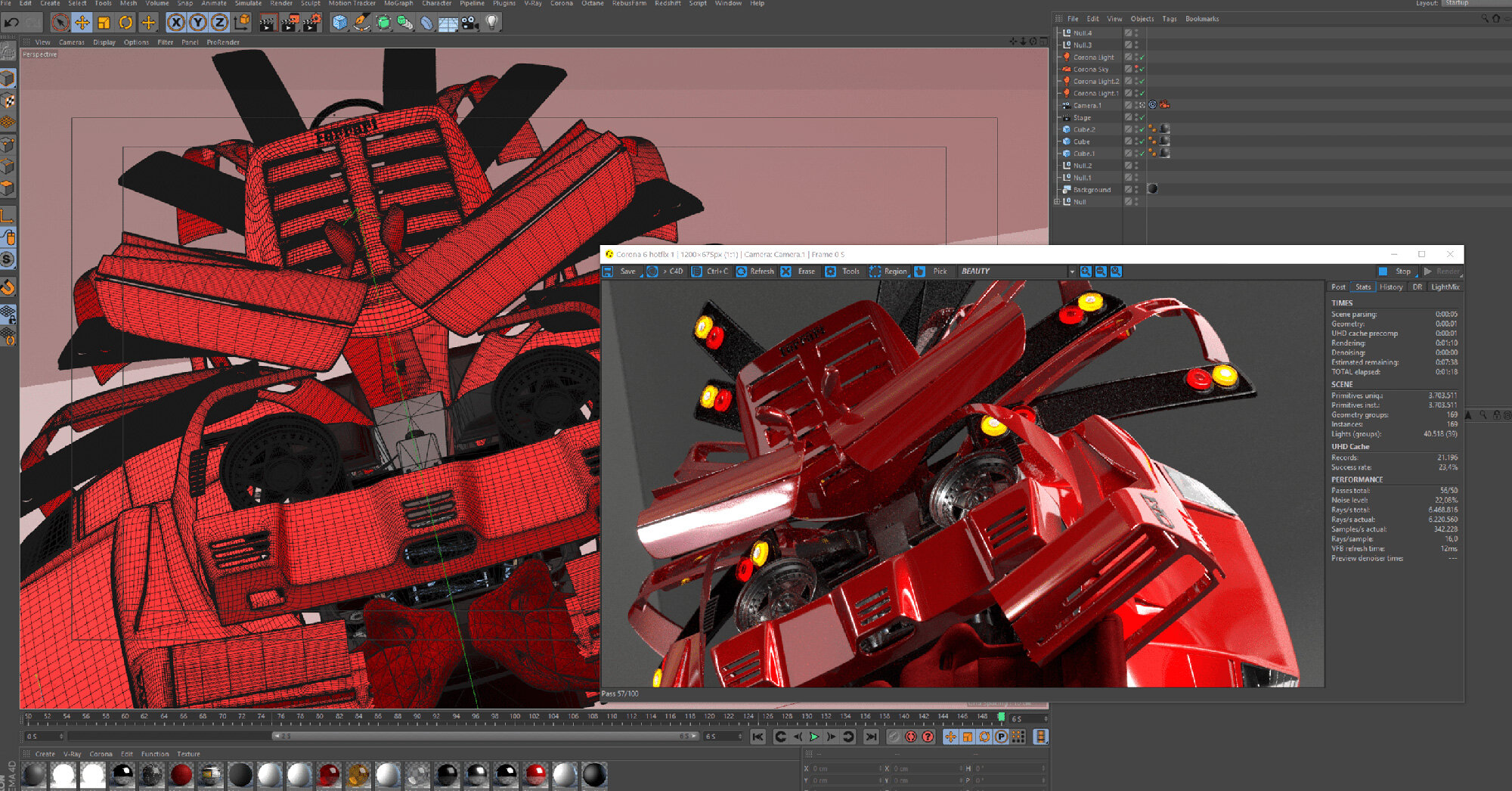Select the Rotate tool in top toolbar

[125, 23]
